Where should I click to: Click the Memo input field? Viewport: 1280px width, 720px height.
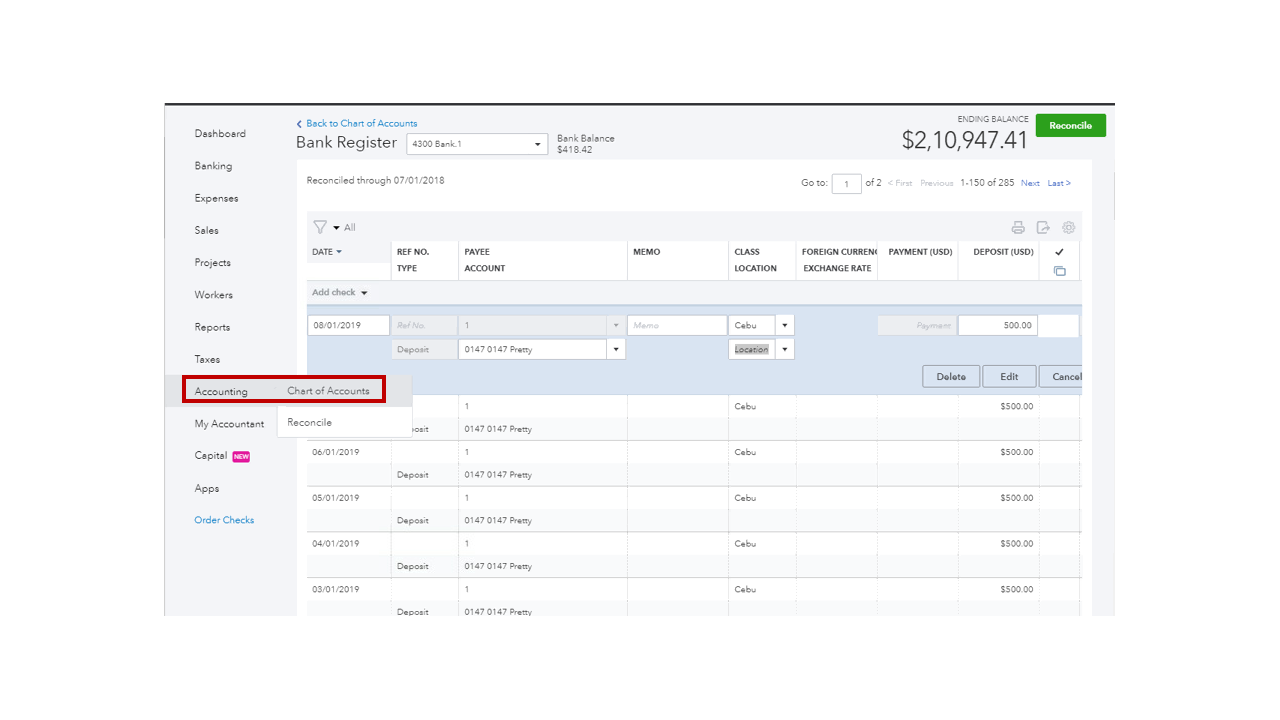(676, 326)
